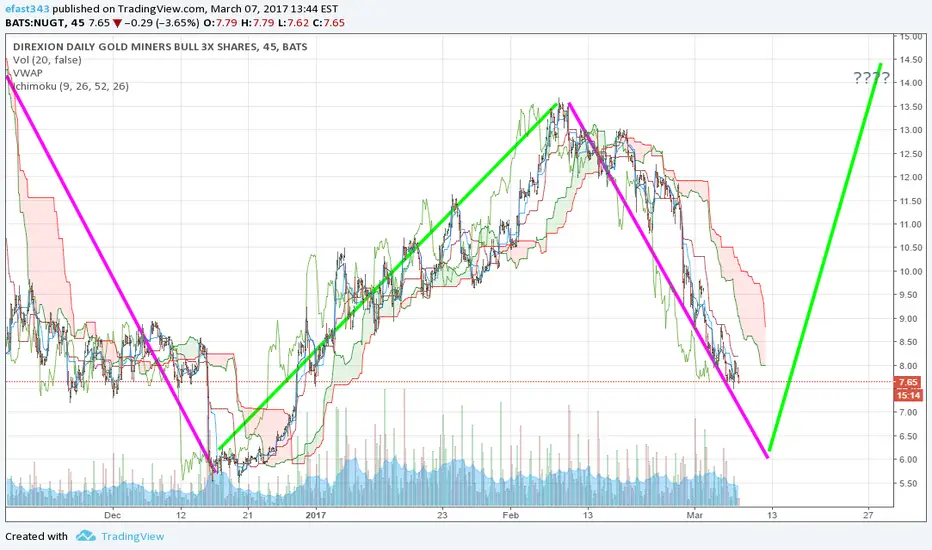Click the 14.50 price axis label

click(911, 59)
